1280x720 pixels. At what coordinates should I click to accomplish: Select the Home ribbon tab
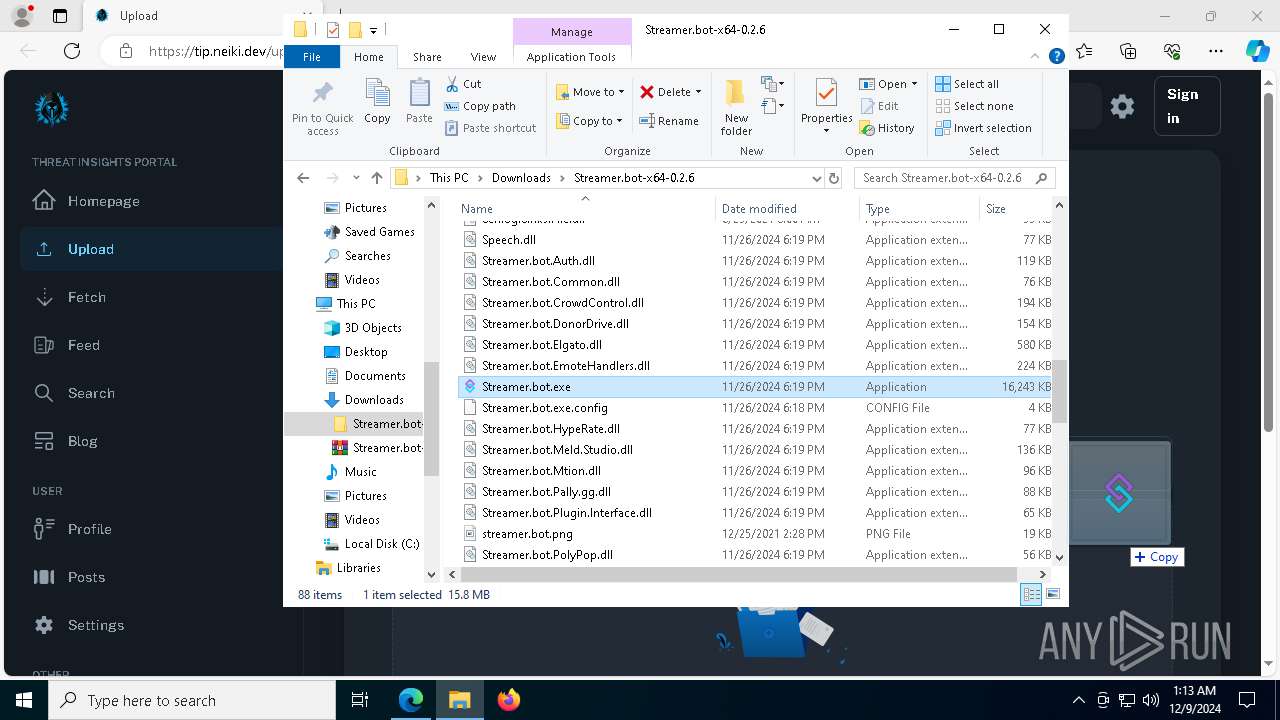tap(368, 57)
